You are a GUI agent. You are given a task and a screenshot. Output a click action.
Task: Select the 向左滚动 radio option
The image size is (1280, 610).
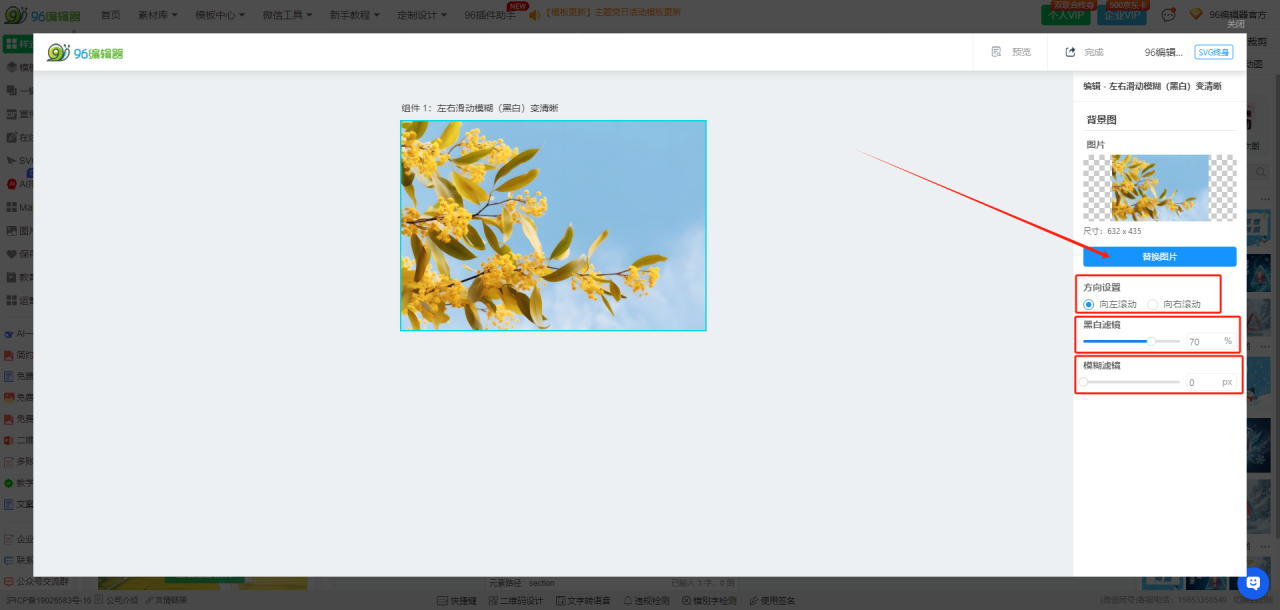coord(1089,304)
